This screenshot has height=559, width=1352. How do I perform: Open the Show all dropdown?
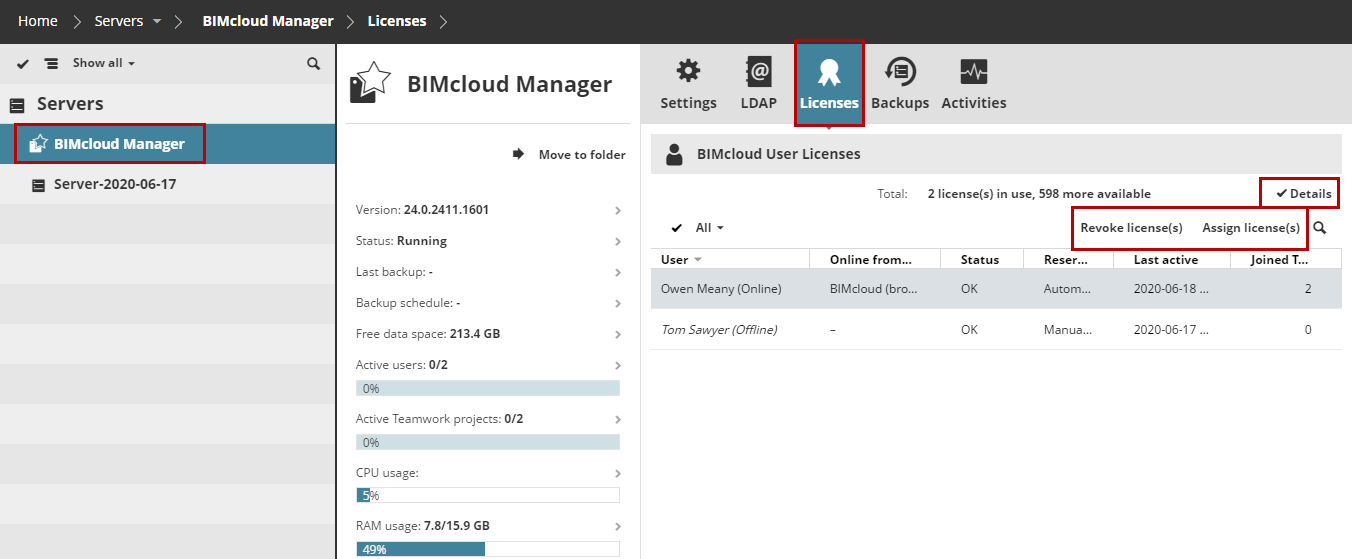[x=103, y=63]
